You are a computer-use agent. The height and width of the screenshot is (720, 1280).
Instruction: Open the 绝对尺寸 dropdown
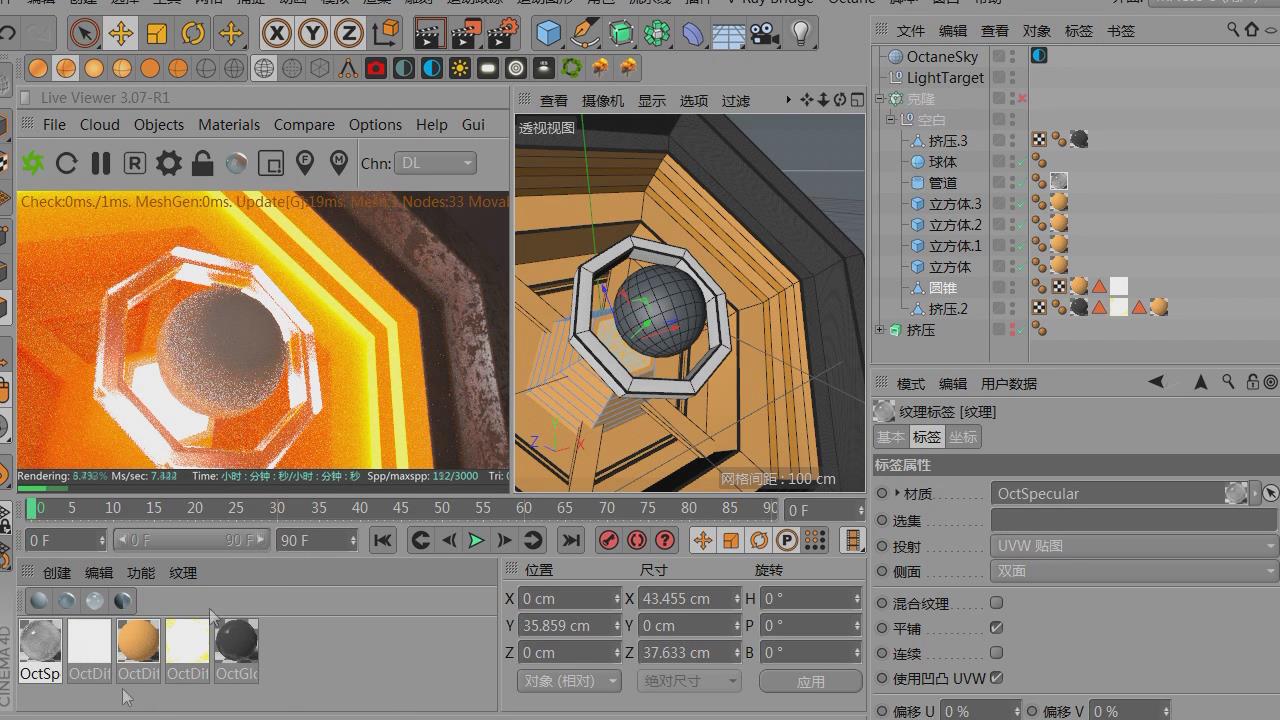click(x=689, y=681)
